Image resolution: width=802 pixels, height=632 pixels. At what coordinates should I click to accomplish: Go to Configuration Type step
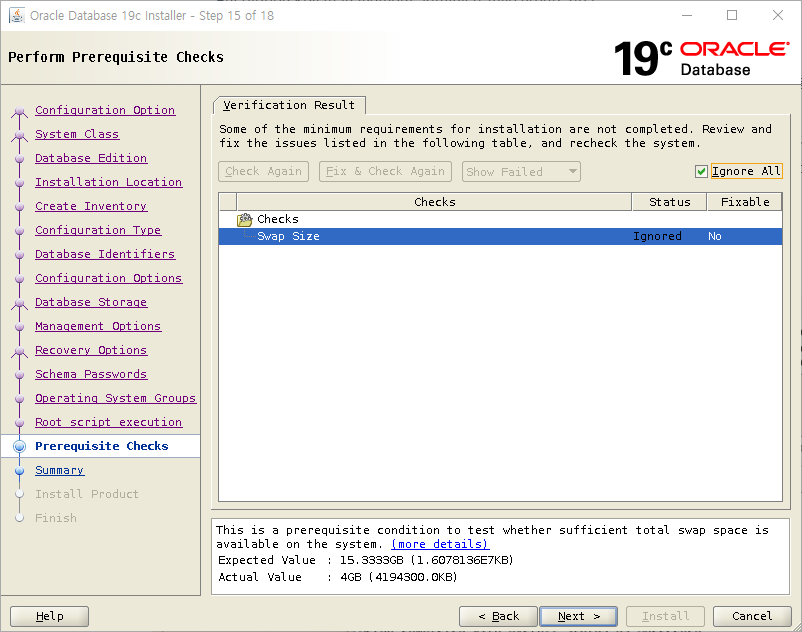click(98, 230)
